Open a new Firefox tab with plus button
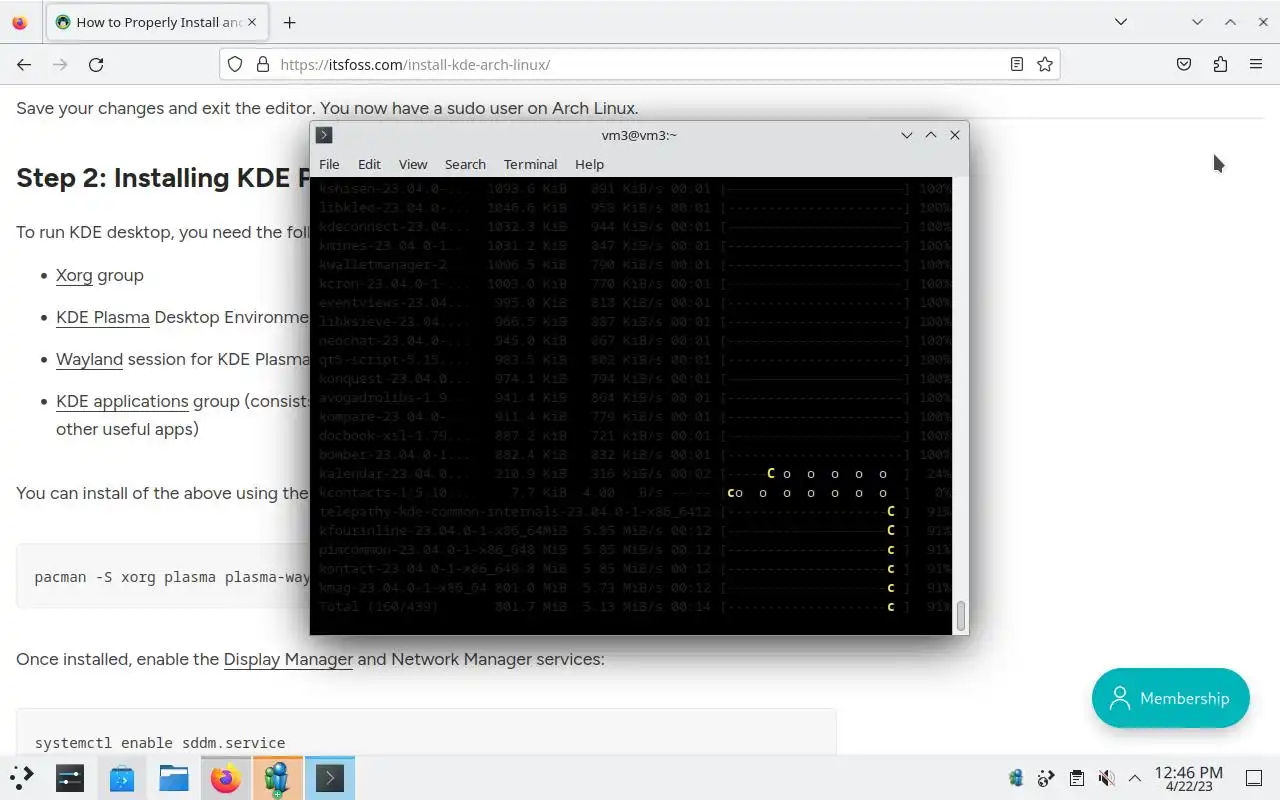The image size is (1280, 800). (289, 22)
